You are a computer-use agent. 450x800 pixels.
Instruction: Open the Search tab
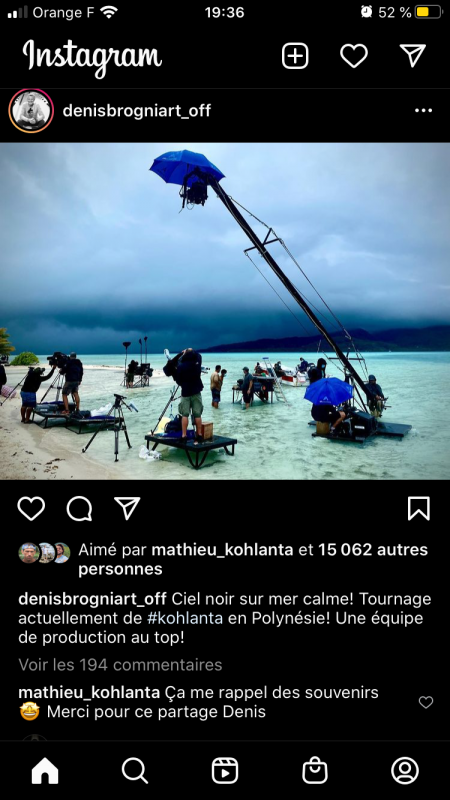(135, 770)
